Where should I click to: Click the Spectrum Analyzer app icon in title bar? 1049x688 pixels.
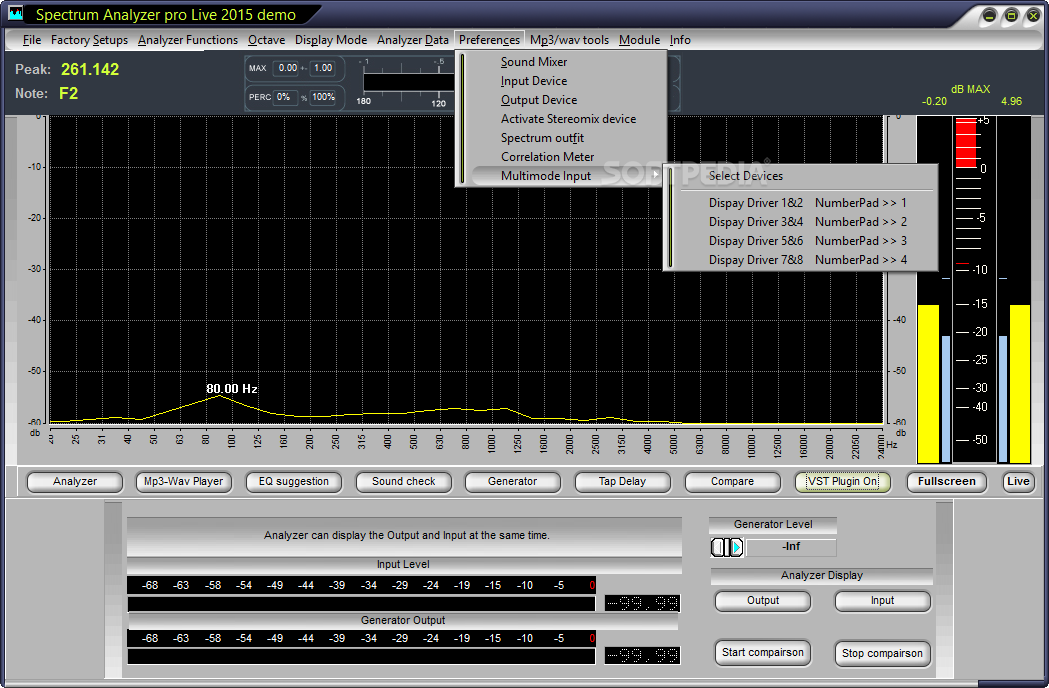coord(15,13)
